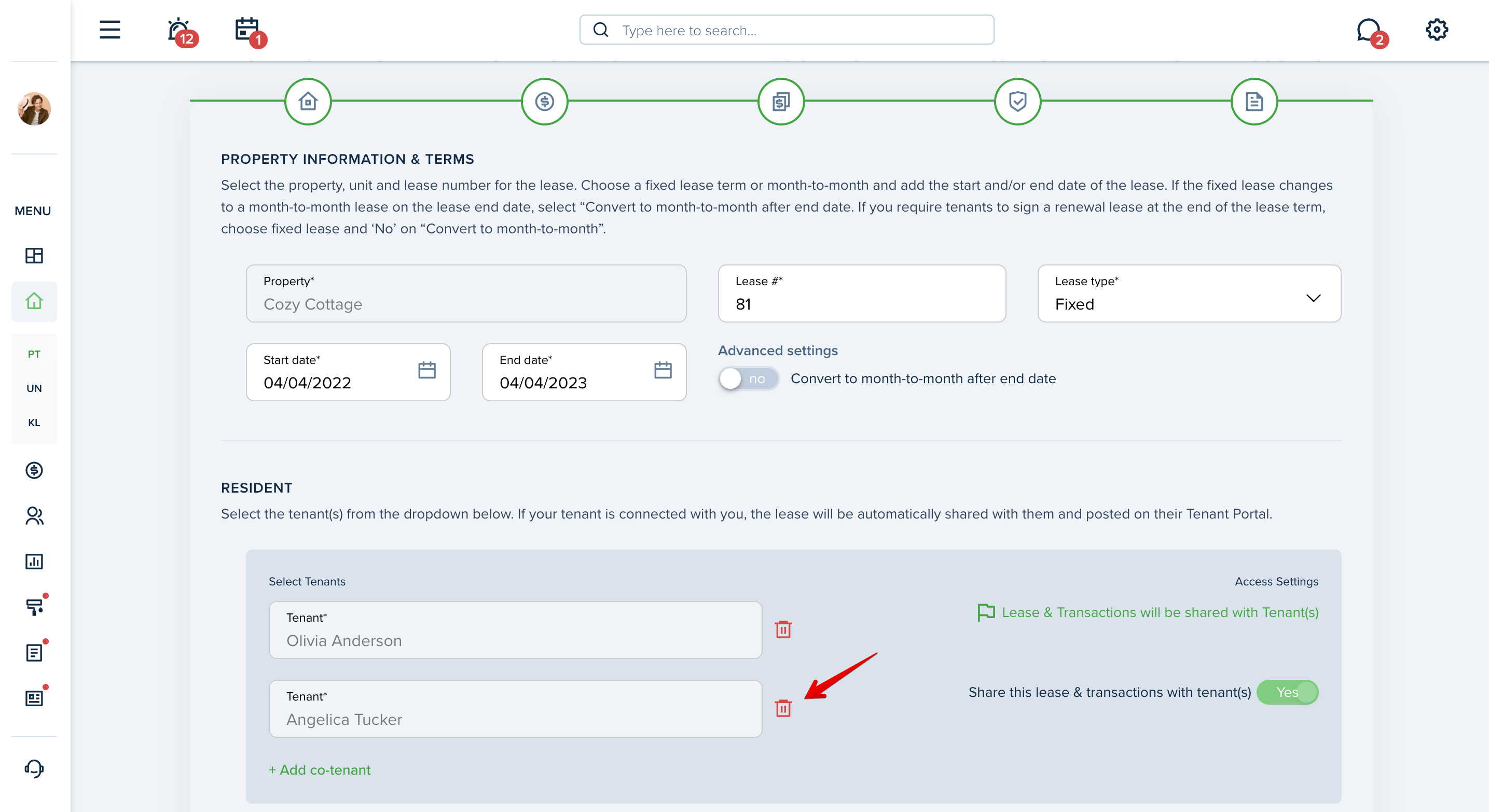1489x812 pixels.
Task: Open the KL submenu item
Action: [x=34, y=422]
